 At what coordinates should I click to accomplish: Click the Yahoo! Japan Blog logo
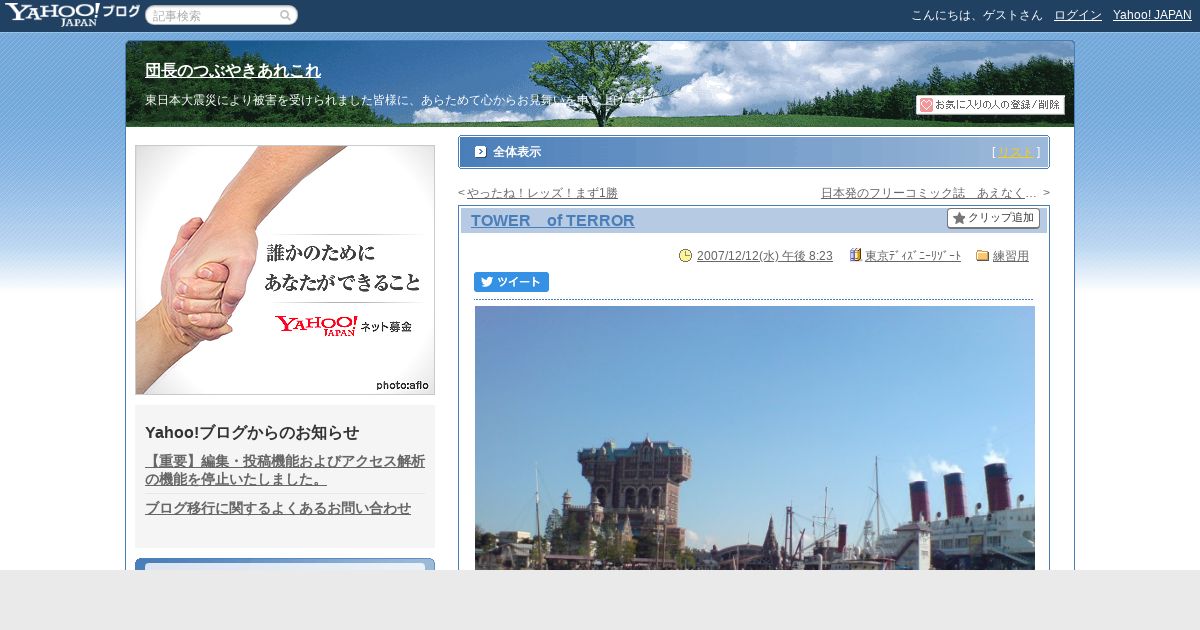tap(72, 14)
